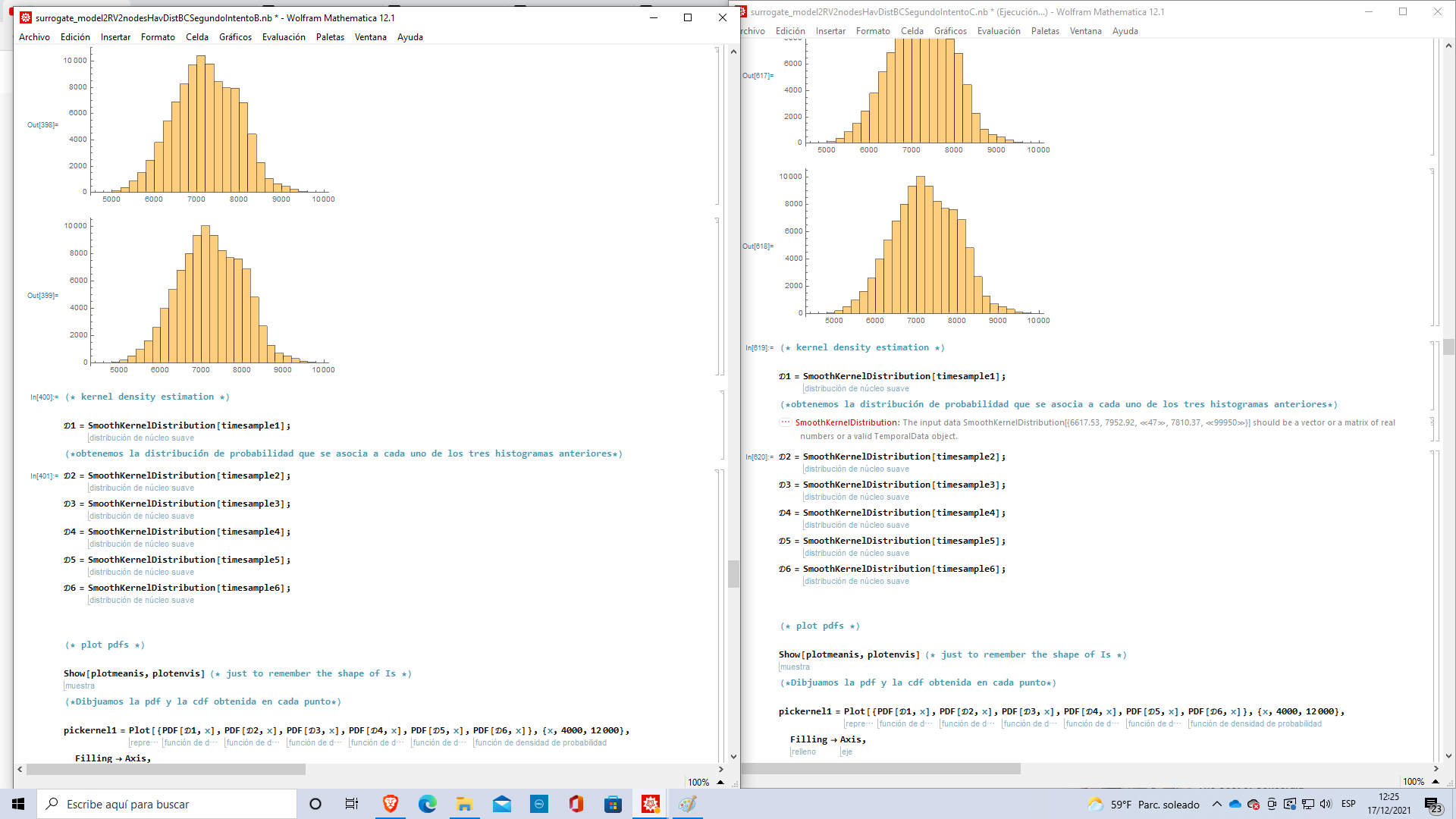Viewport: 1456px width, 819px height.
Task: Click red ellipsis button beside SmoothKernelDistribution error
Action: click(786, 422)
